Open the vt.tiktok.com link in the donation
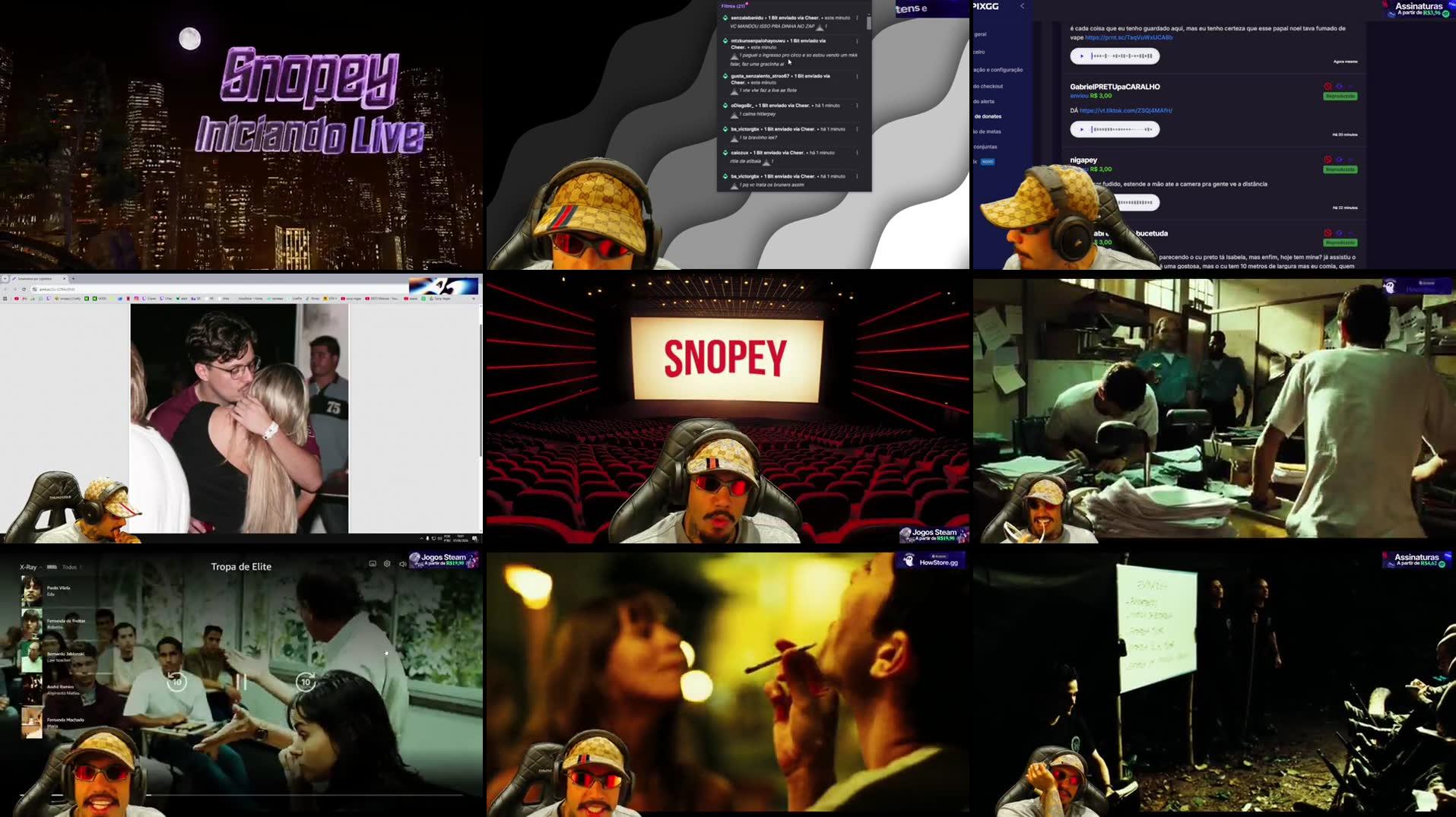This screenshot has height=817, width=1456. 1126,111
